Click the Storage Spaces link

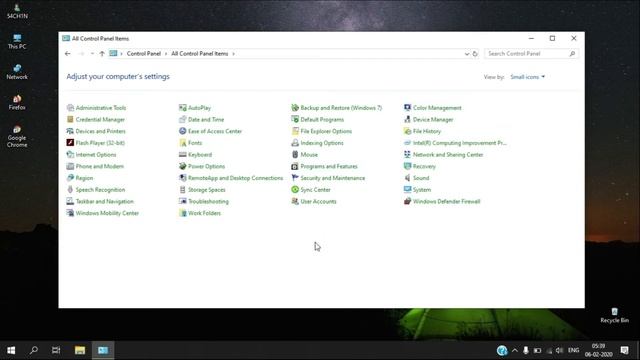point(207,190)
